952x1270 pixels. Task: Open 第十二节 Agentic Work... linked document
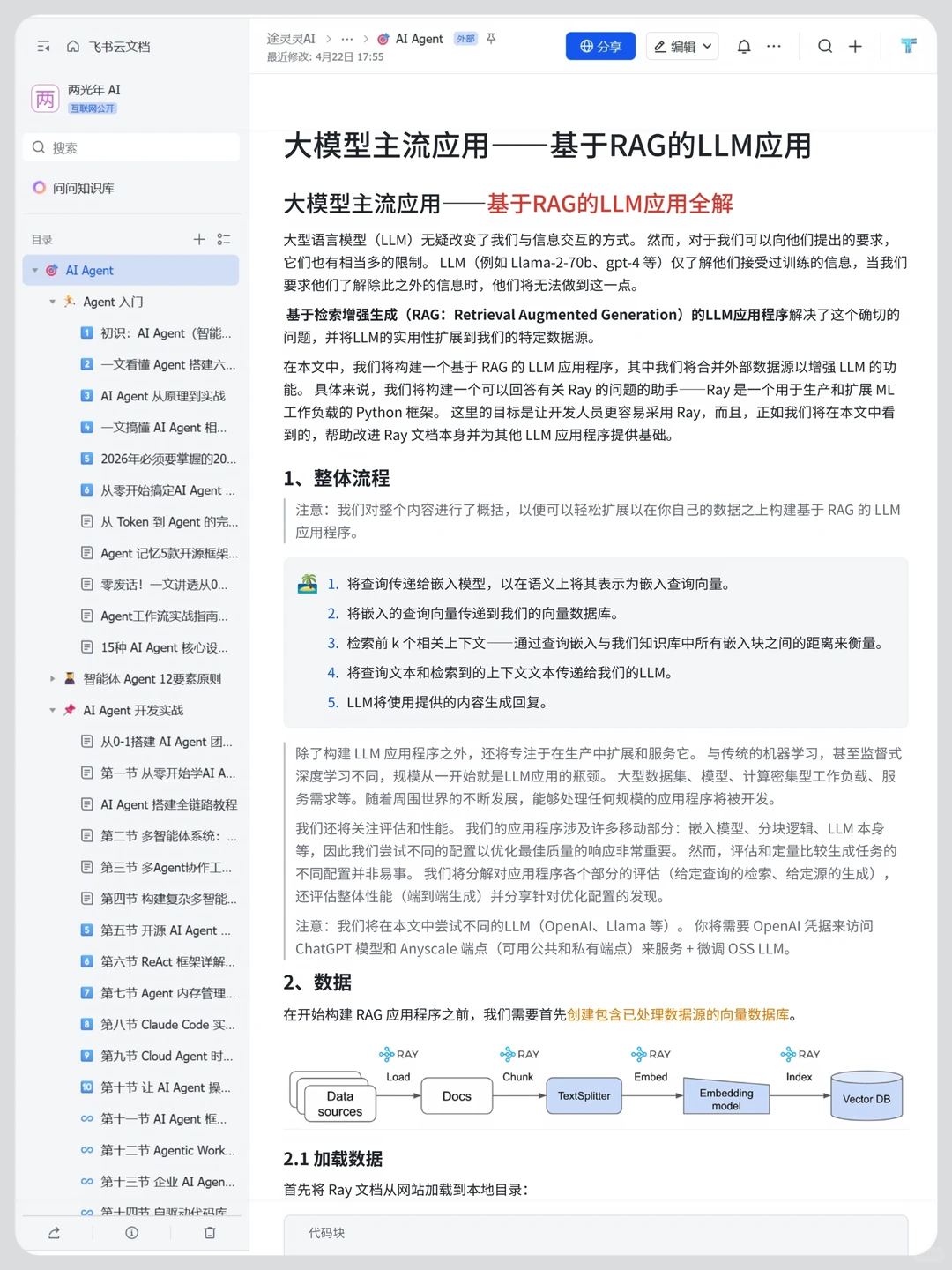(x=159, y=1150)
